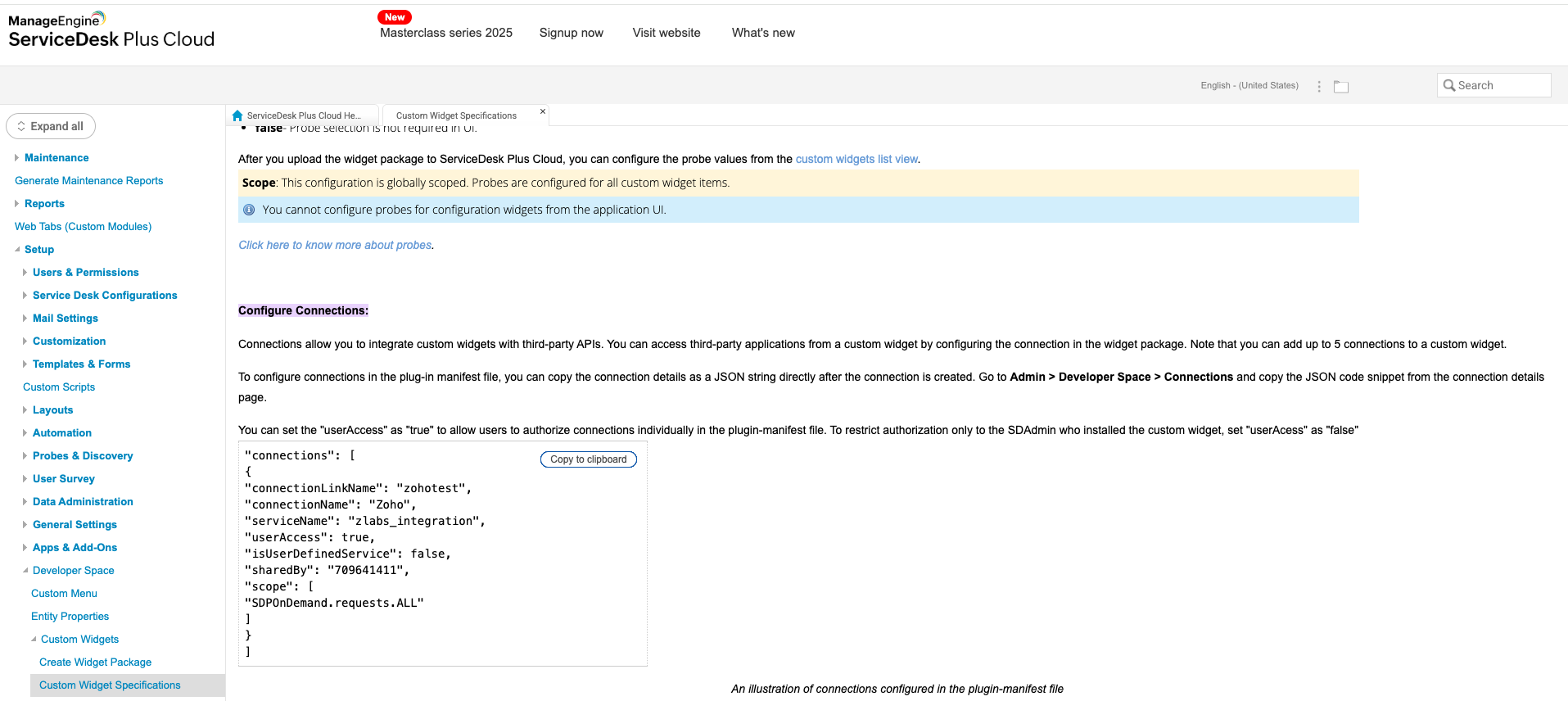Close the Custom Widget Specifications tab
Viewport: 1568px width, 701px height.
[x=542, y=111]
